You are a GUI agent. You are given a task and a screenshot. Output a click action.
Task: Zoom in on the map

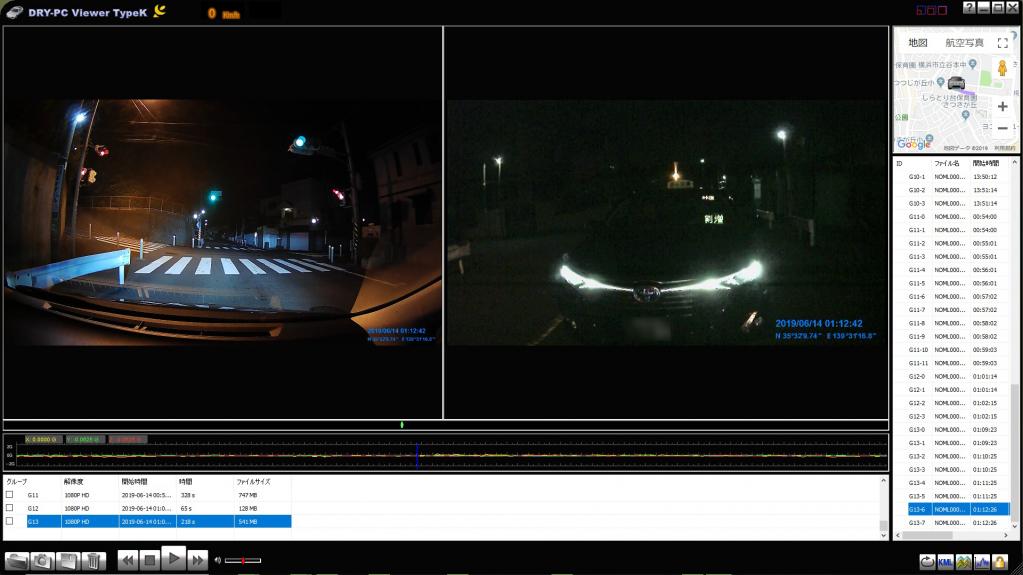click(x=1003, y=106)
